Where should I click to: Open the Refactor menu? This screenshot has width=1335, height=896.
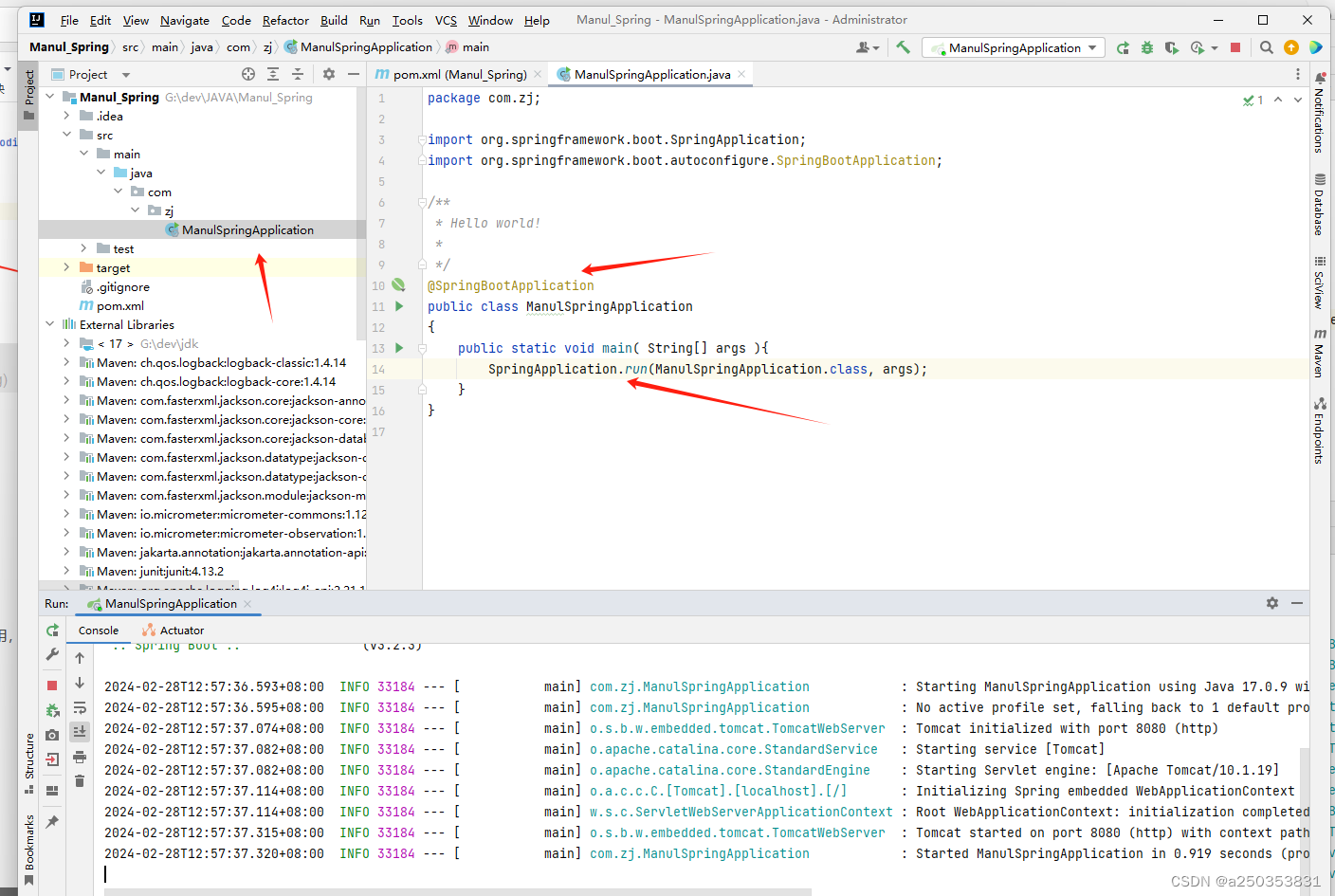285,20
